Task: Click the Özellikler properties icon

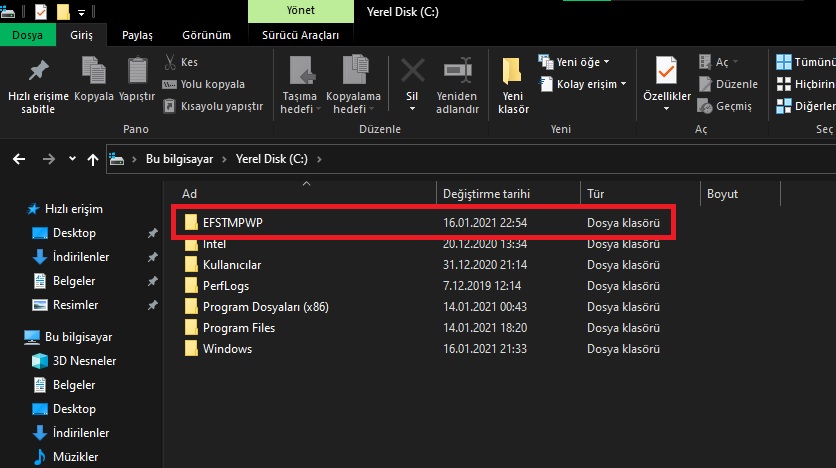Action: tap(666, 71)
